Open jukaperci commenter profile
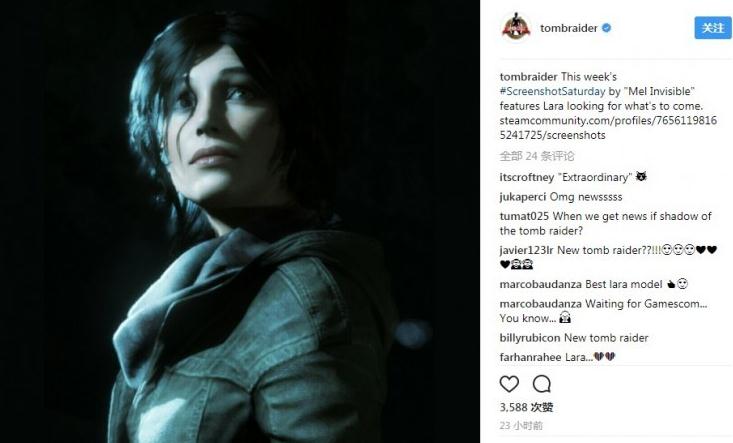The height and width of the screenshot is (443, 733). [x=523, y=197]
